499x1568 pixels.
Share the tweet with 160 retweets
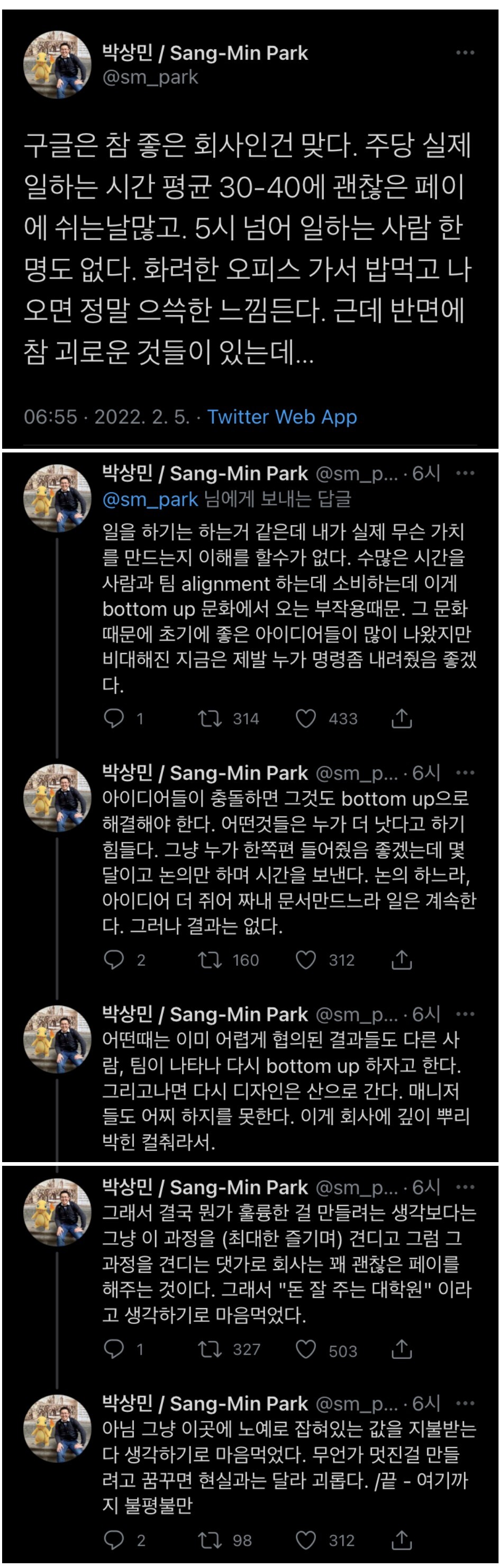pos(402,959)
